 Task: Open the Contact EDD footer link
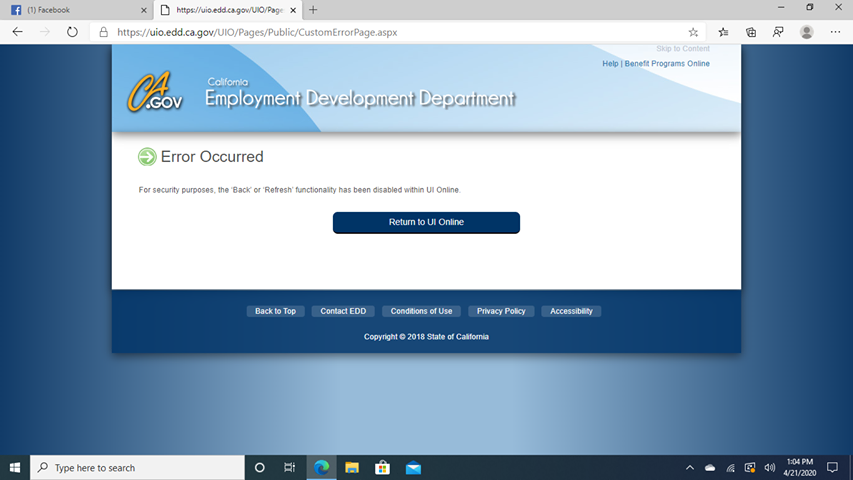343,311
